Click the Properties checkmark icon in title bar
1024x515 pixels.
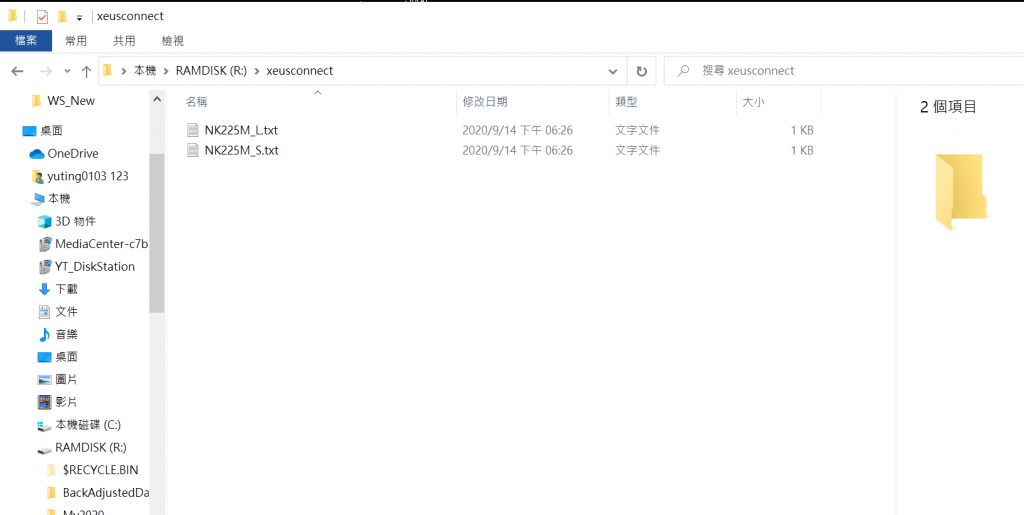click(x=42, y=16)
